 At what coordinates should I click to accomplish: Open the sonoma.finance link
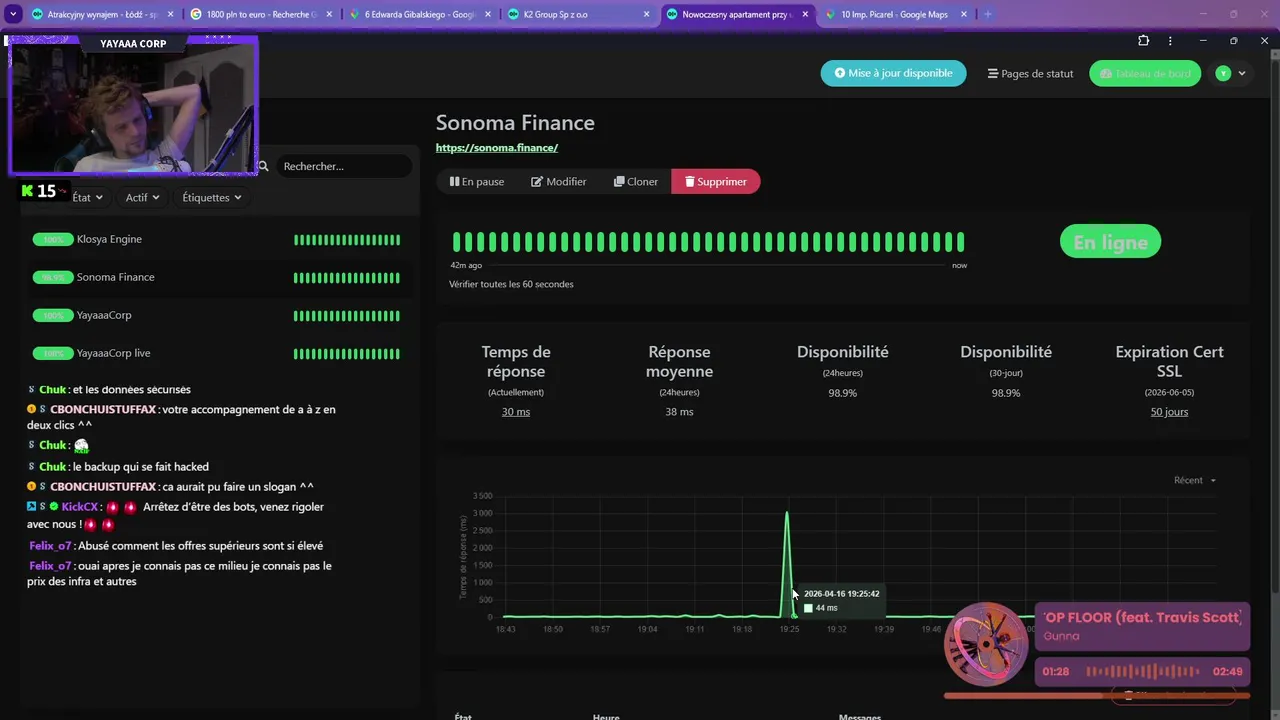tap(496, 148)
